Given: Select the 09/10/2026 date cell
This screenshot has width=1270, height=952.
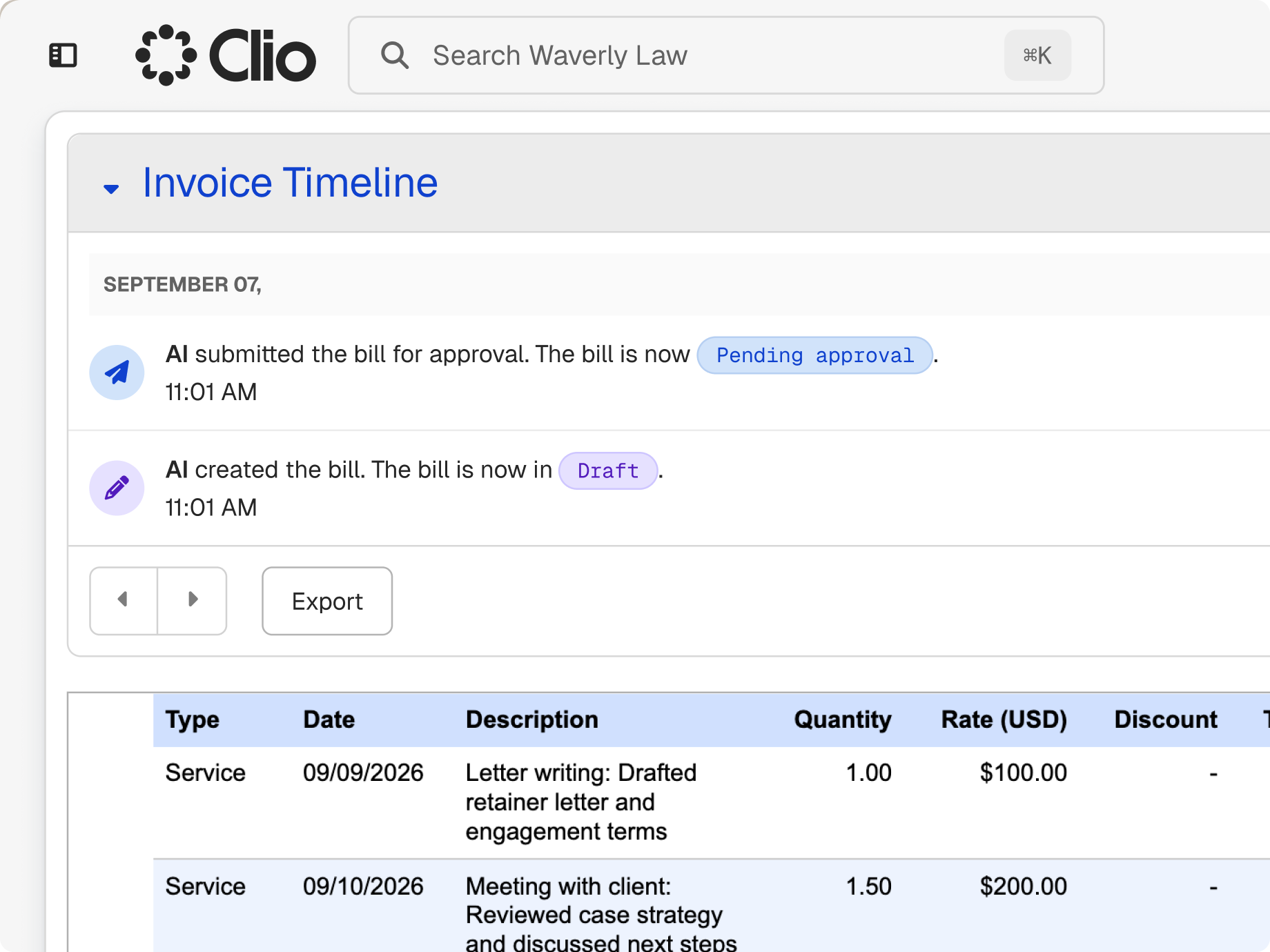Looking at the screenshot, I should point(363,886).
